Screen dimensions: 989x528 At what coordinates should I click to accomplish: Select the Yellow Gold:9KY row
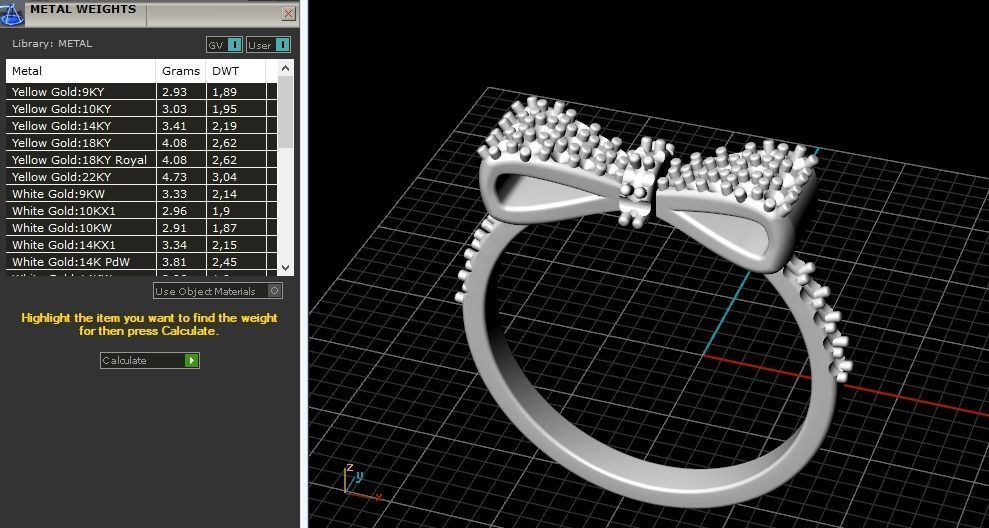[141, 91]
